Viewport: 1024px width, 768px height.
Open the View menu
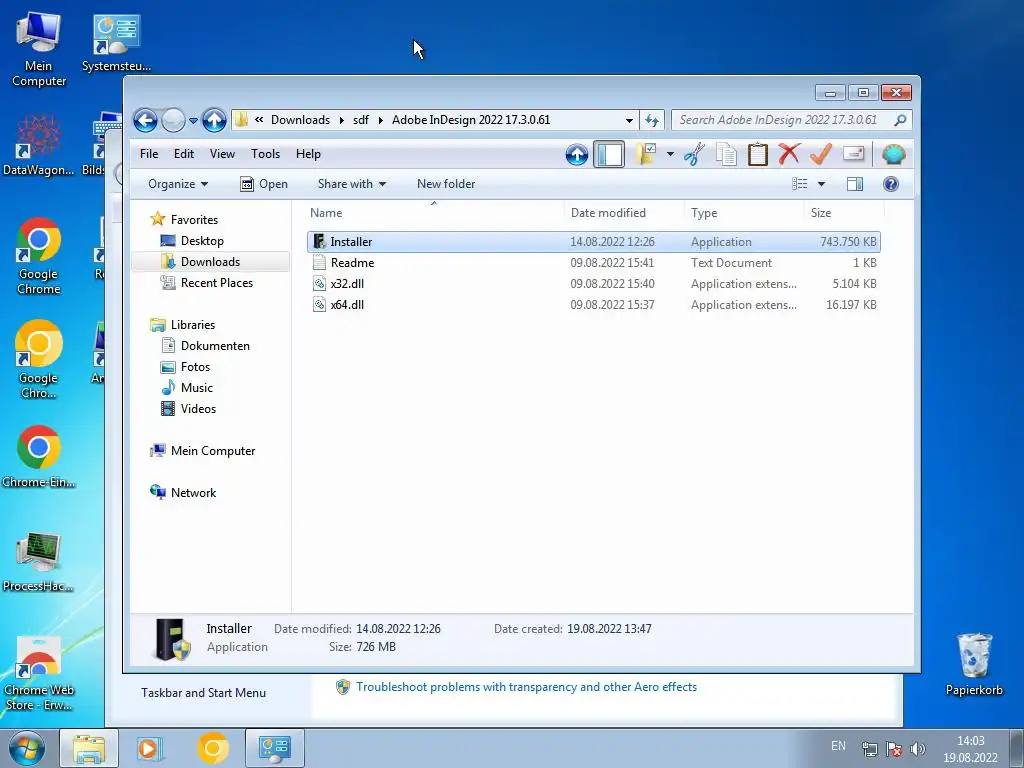(x=222, y=154)
